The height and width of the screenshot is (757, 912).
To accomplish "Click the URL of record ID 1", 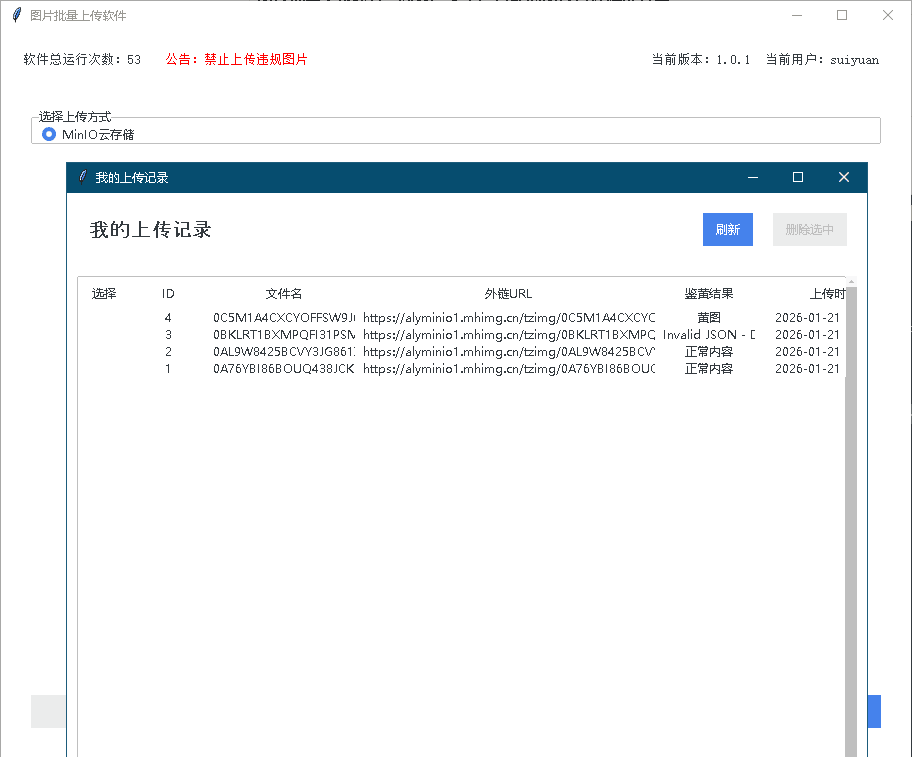I will click(508, 369).
